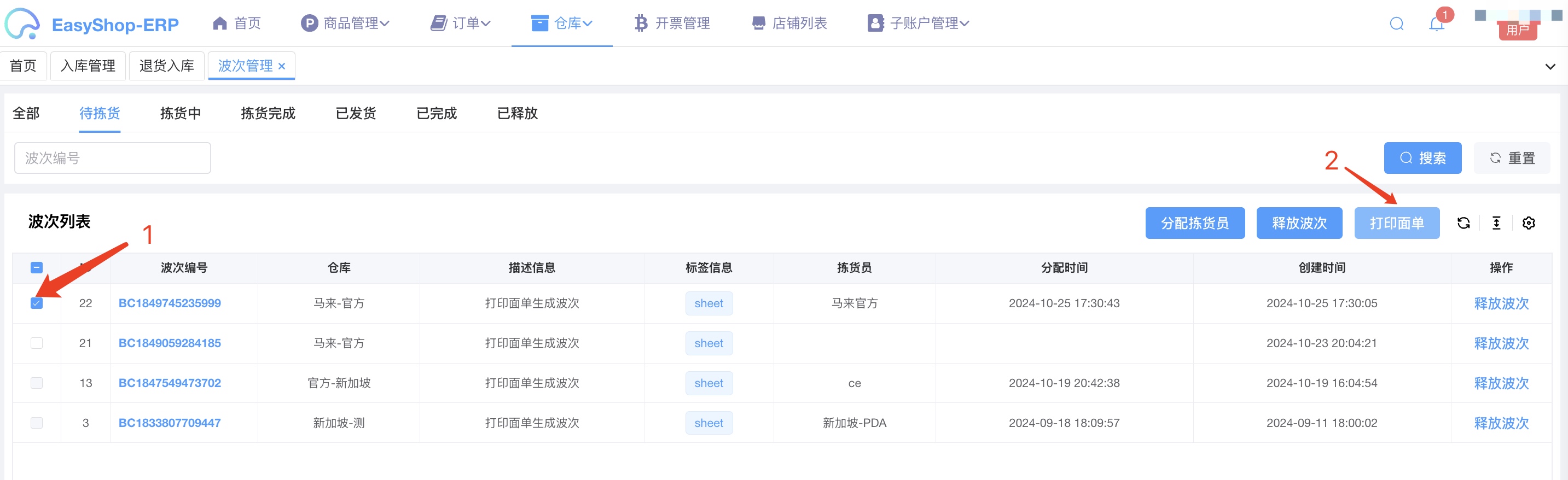Switch to the 拣货中 status tab
1568x480 pixels.
[181, 113]
